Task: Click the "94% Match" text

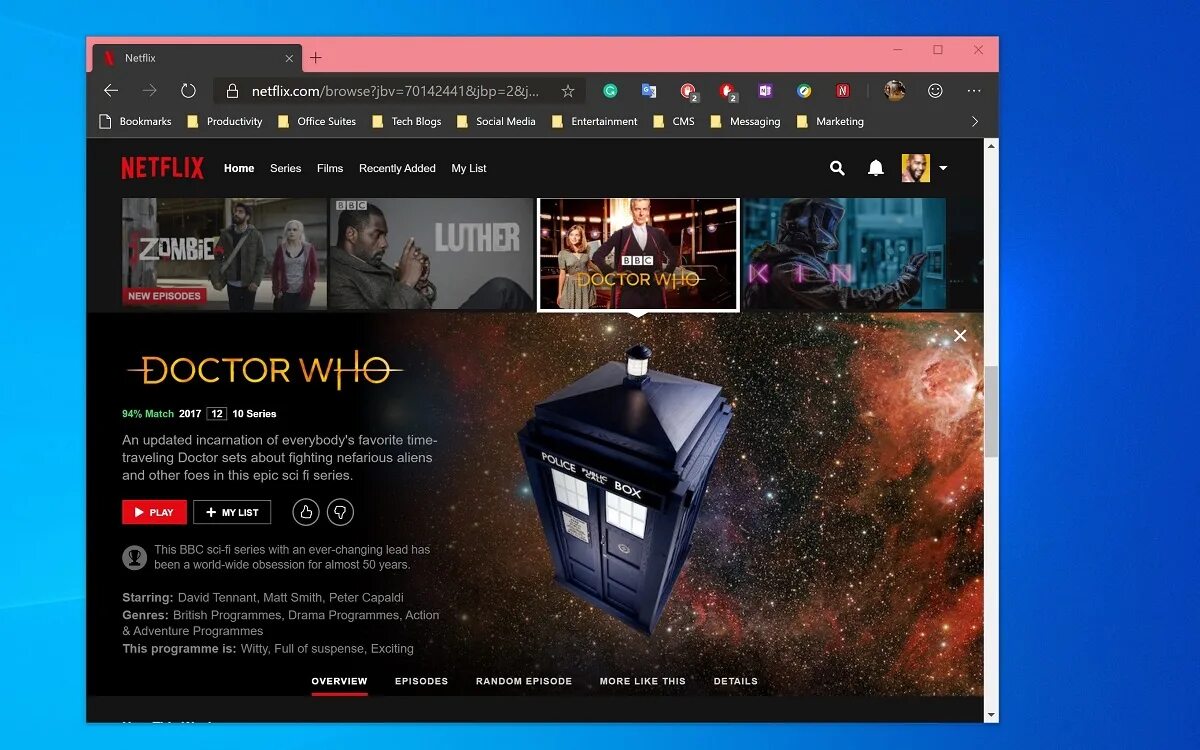Action: tap(148, 414)
